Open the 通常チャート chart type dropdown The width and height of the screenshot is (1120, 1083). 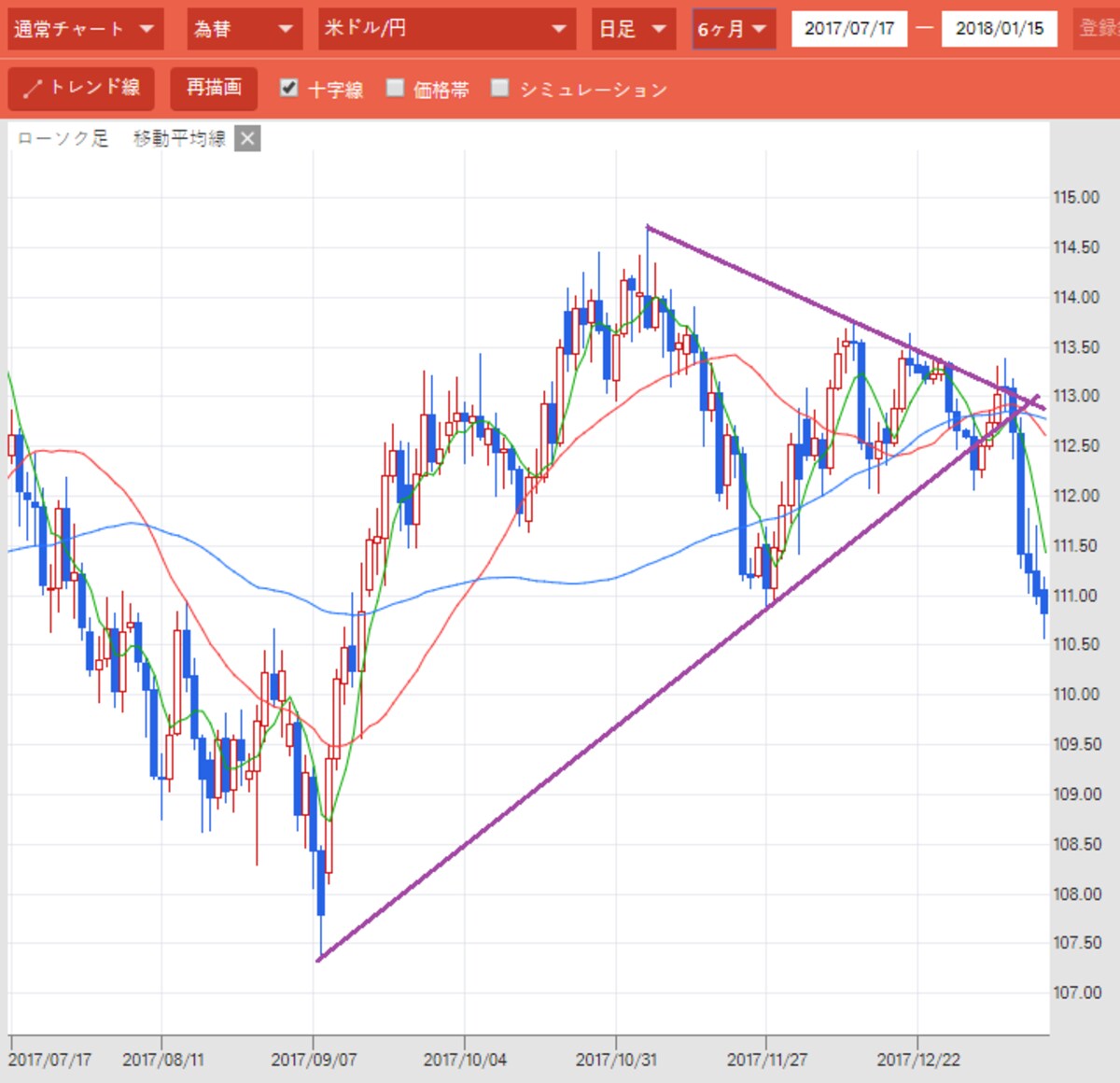coord(85,29)
